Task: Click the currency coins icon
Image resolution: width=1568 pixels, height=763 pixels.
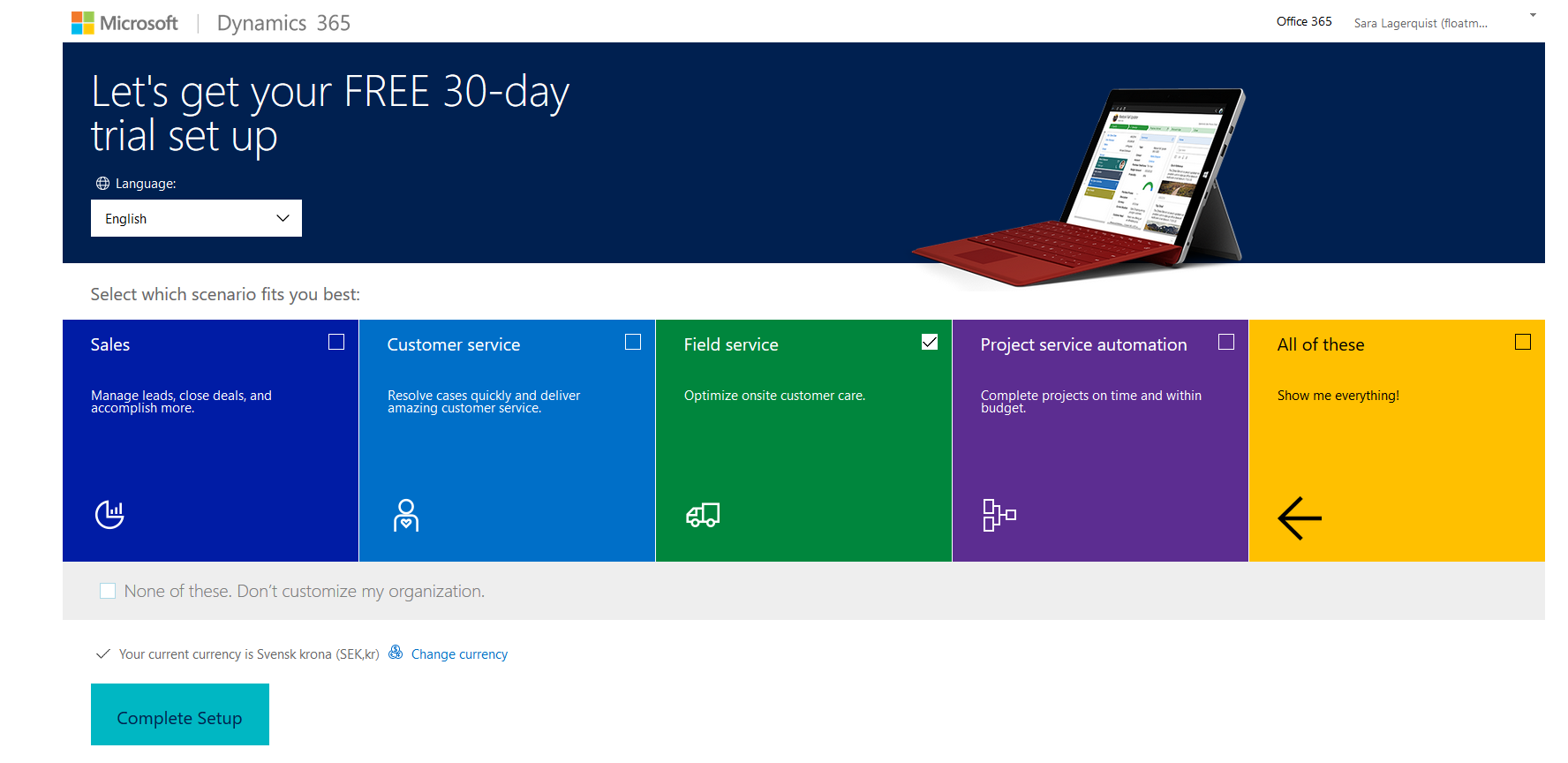Action: [396, 653]
